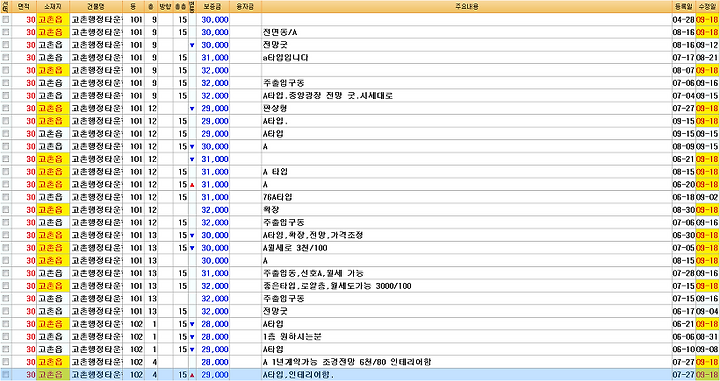Image resolution: width=720 pixels, height=381 pixels.
Task: Click the 08-31 modified date
Action: point(707,337)
